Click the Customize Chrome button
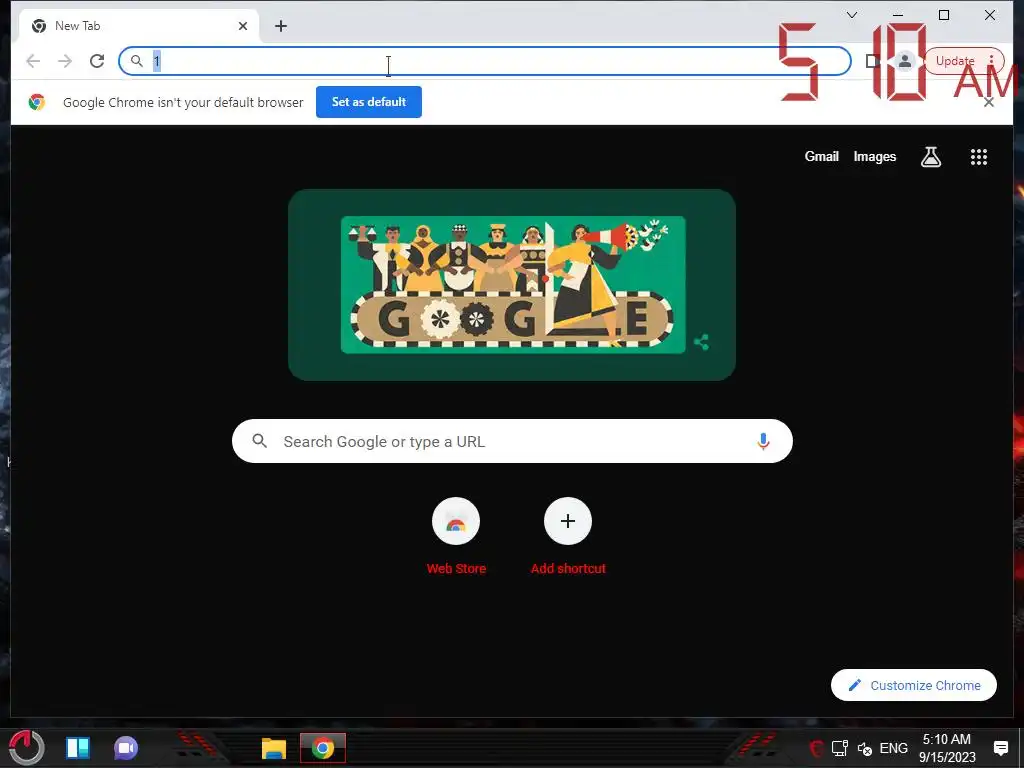The image size is (1024, 768). coord(914,685)
